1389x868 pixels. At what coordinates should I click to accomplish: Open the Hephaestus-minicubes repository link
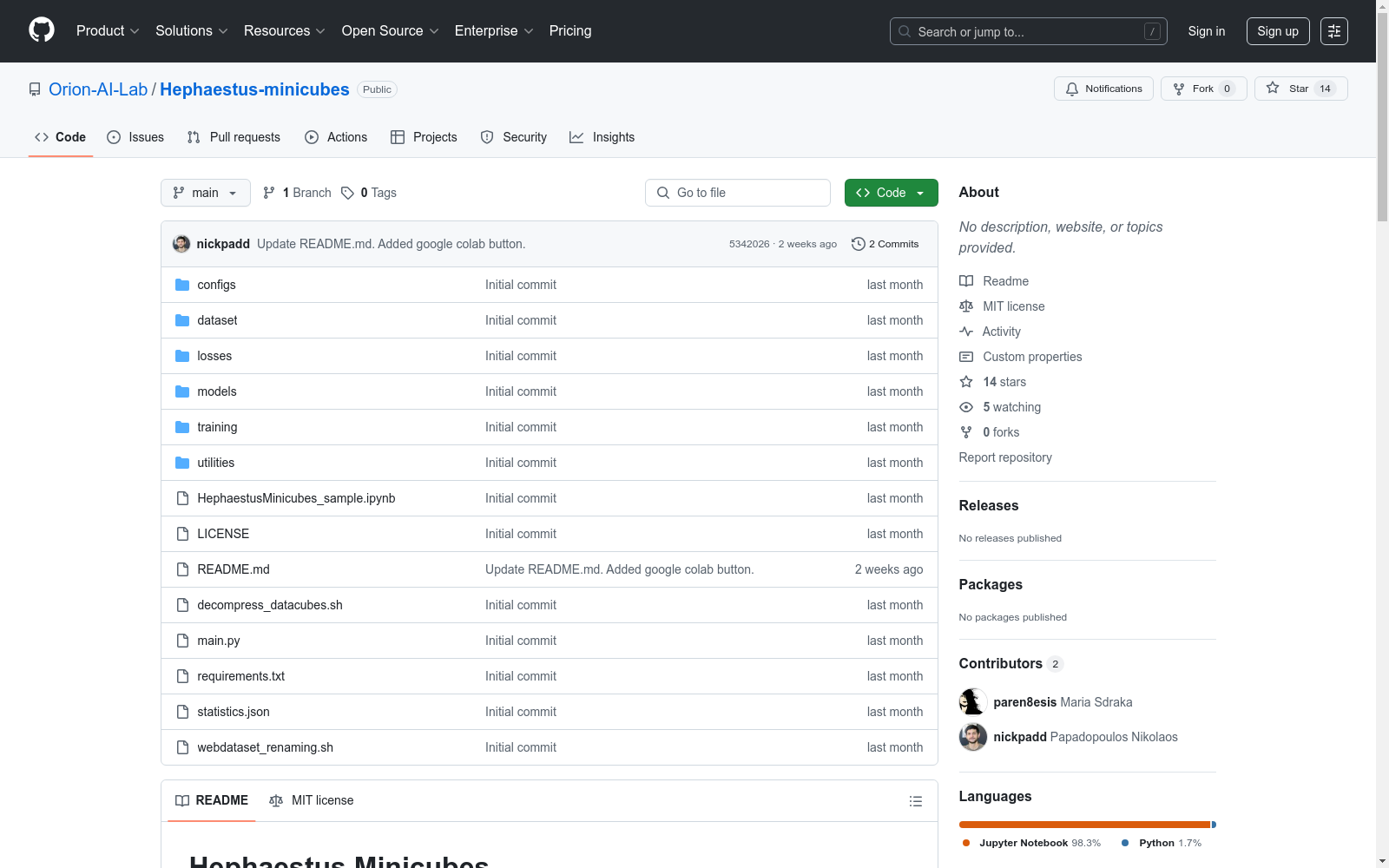click(254, 89)
